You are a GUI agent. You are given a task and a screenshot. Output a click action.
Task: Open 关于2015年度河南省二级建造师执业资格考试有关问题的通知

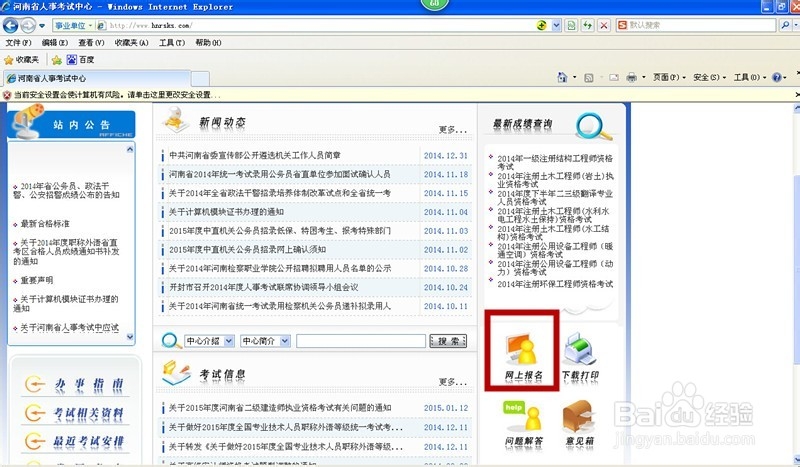click(x=280, y=408)
